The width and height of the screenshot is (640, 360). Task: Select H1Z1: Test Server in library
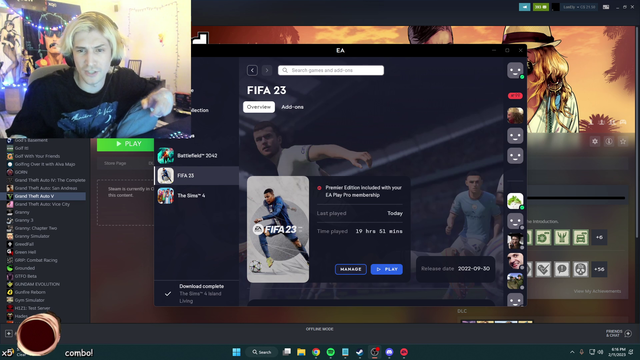(32, 308)
